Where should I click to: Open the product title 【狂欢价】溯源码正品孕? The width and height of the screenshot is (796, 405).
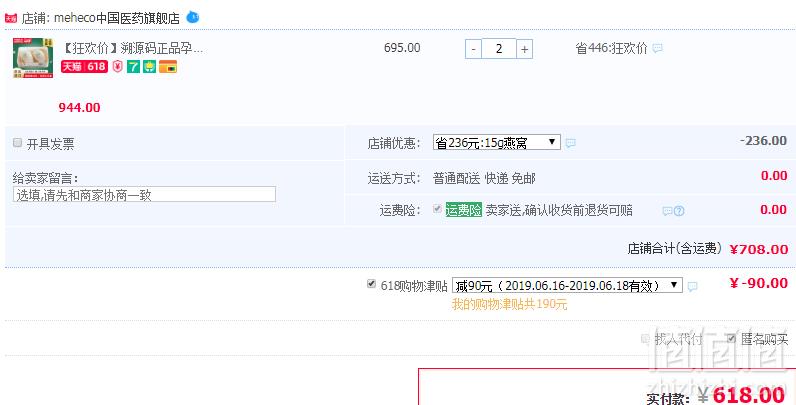click(132, 48)
